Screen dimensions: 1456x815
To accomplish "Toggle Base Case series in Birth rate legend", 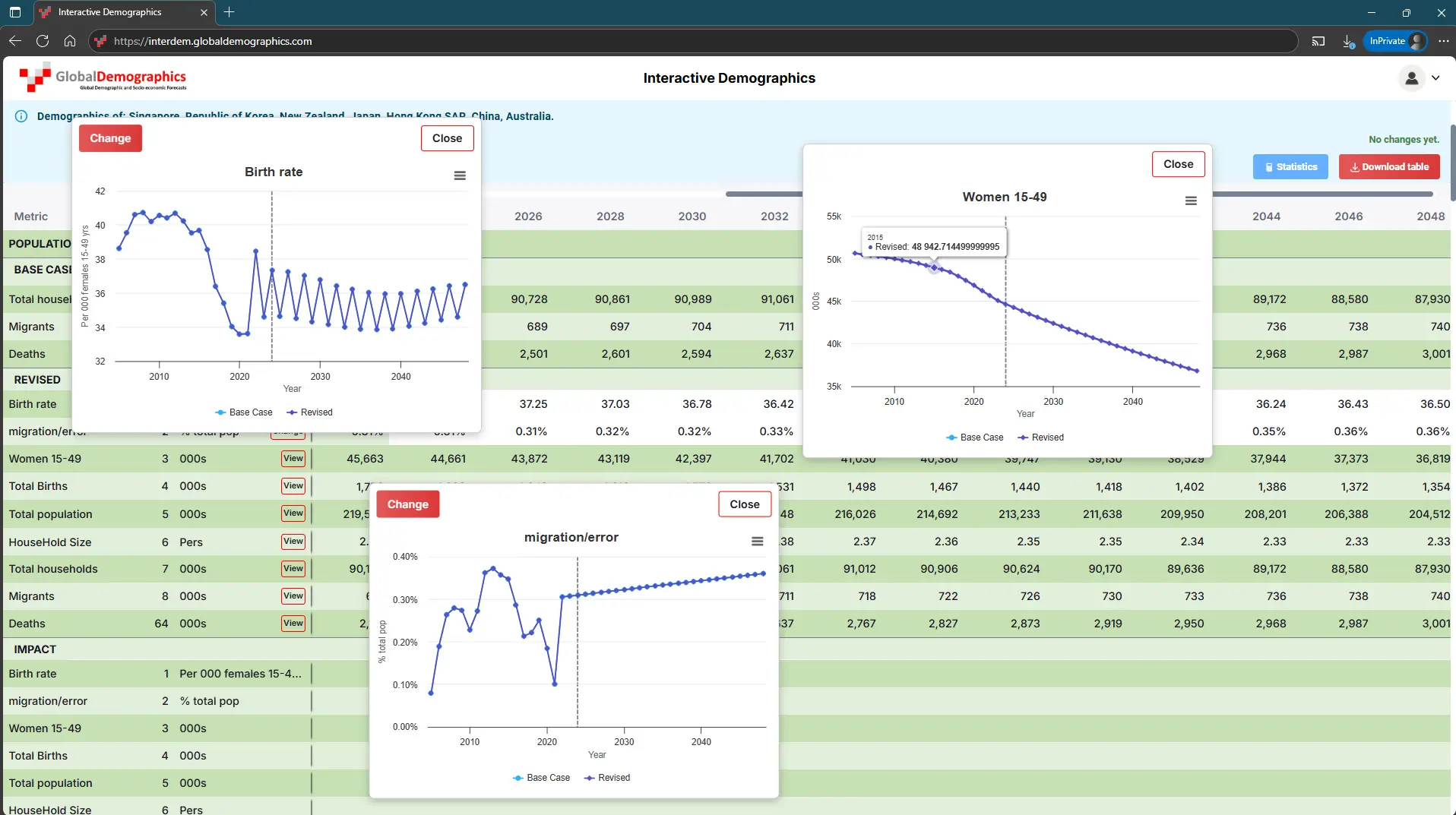I will (x=243, y=412).
